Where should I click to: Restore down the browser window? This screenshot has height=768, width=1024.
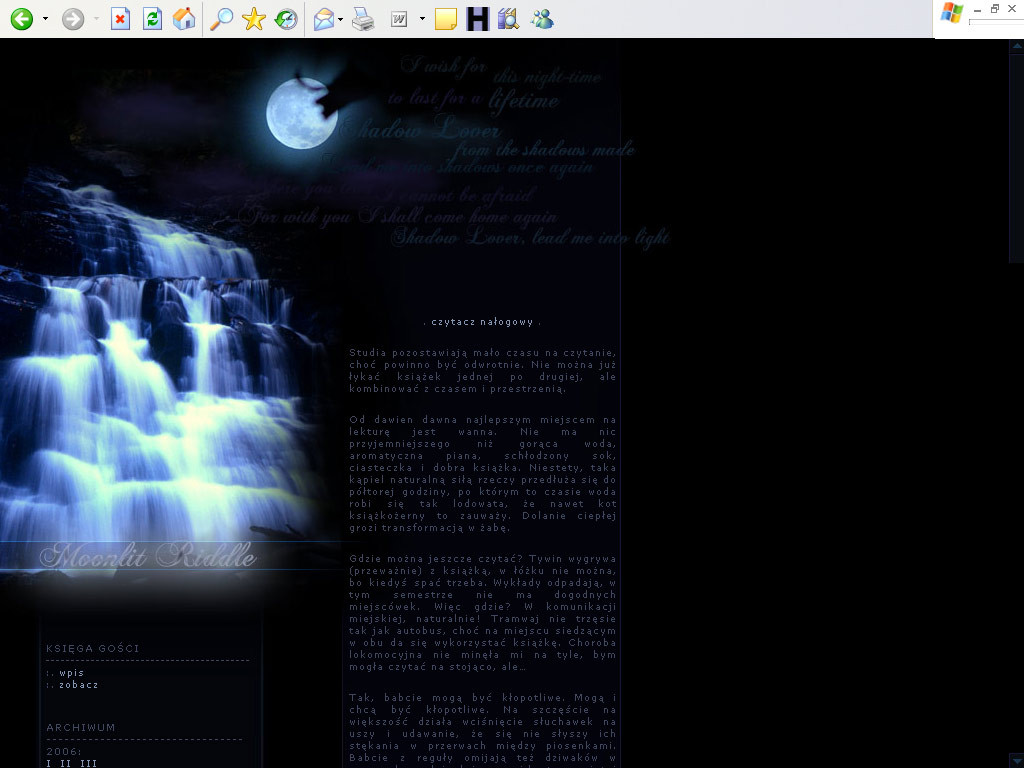[995, 8]
